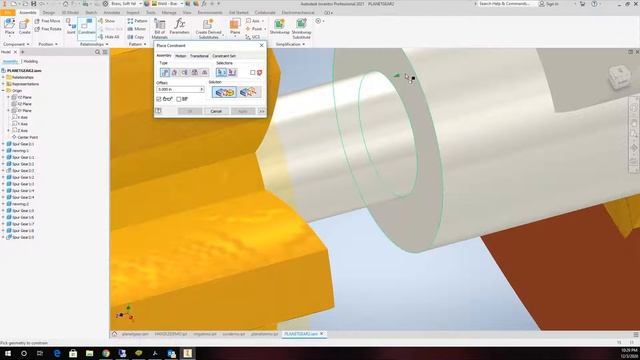Select the work Point tool

[255, 29]
